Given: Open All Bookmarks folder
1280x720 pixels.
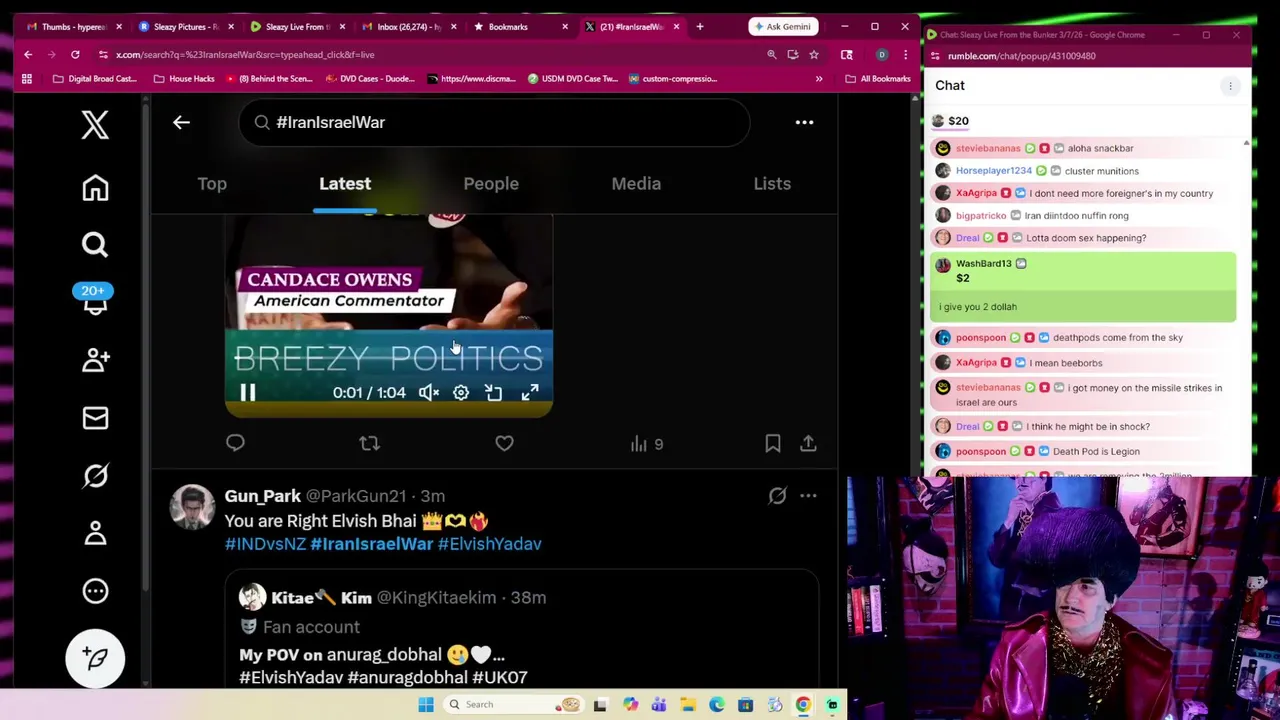Looking at the screenshot, I should (x=877, y=79).
